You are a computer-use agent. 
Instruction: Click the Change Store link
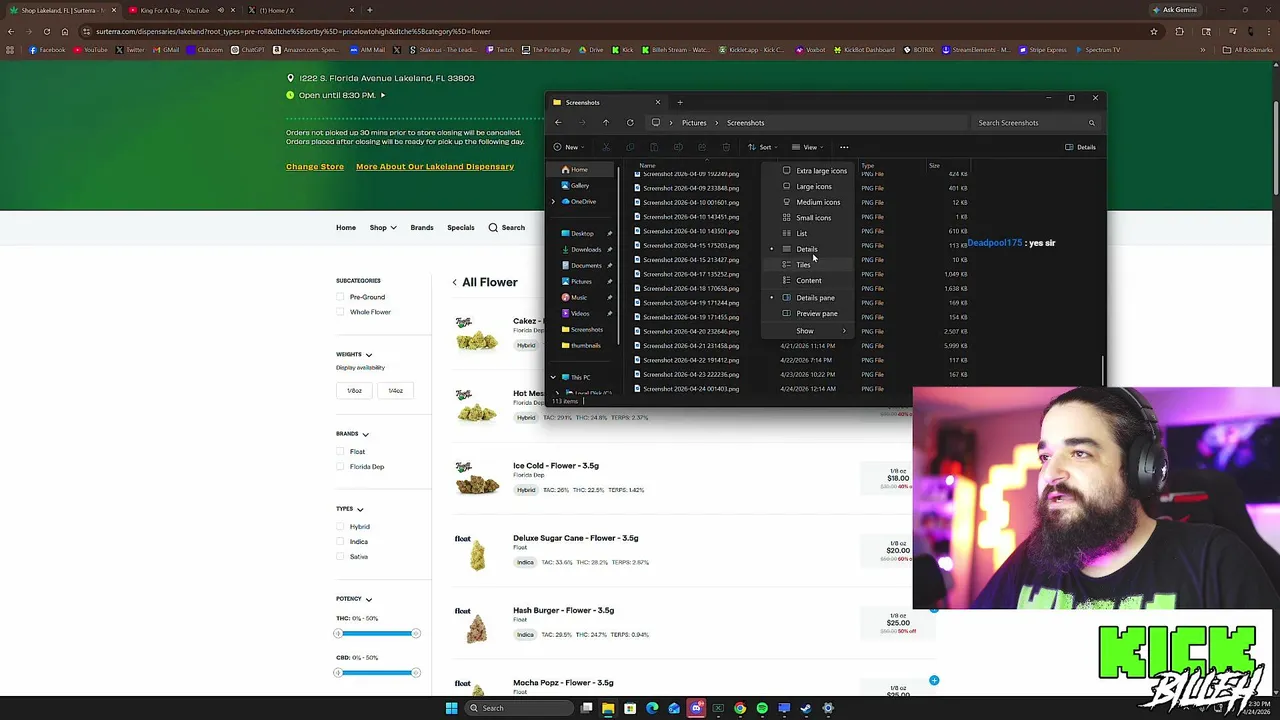click(315, 167)
